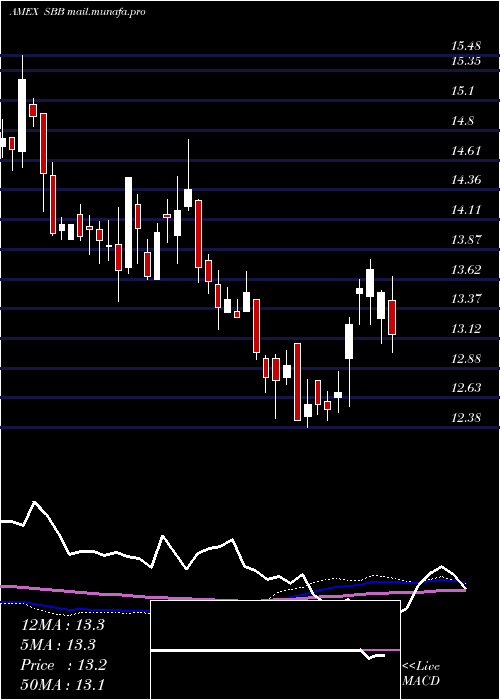The image size is (500, 700).
Task: Click the 15.35 price level label
Action: point(465,61)
